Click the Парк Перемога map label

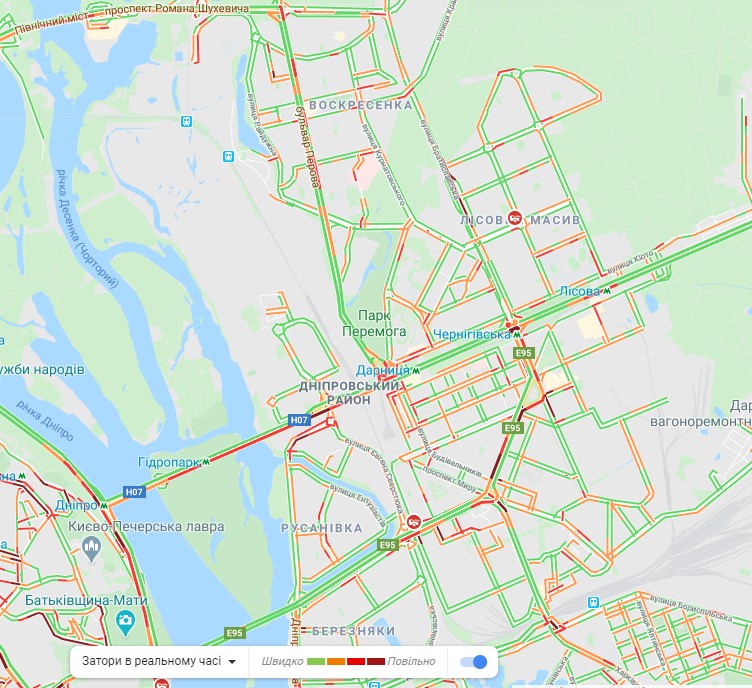pos(374,324)
